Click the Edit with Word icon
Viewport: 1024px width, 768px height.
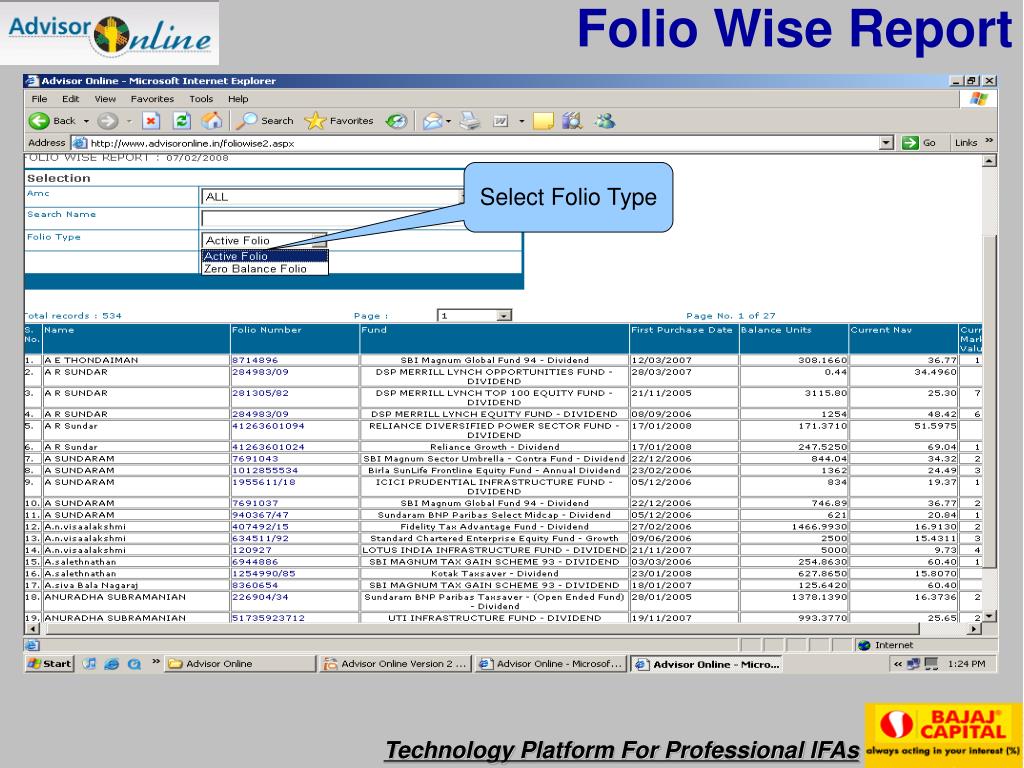500,121
